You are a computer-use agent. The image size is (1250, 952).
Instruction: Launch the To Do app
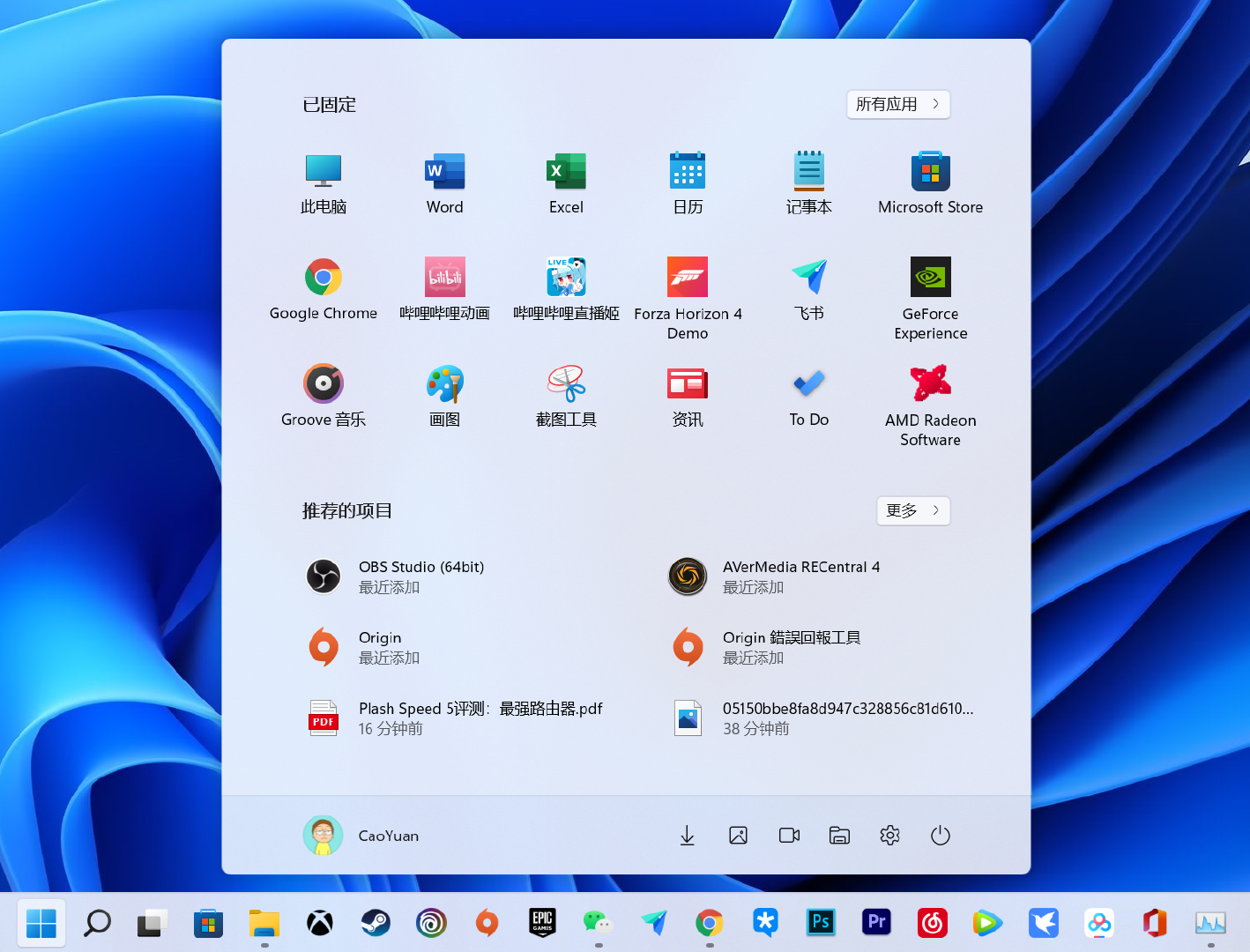[x=809, y=397]
